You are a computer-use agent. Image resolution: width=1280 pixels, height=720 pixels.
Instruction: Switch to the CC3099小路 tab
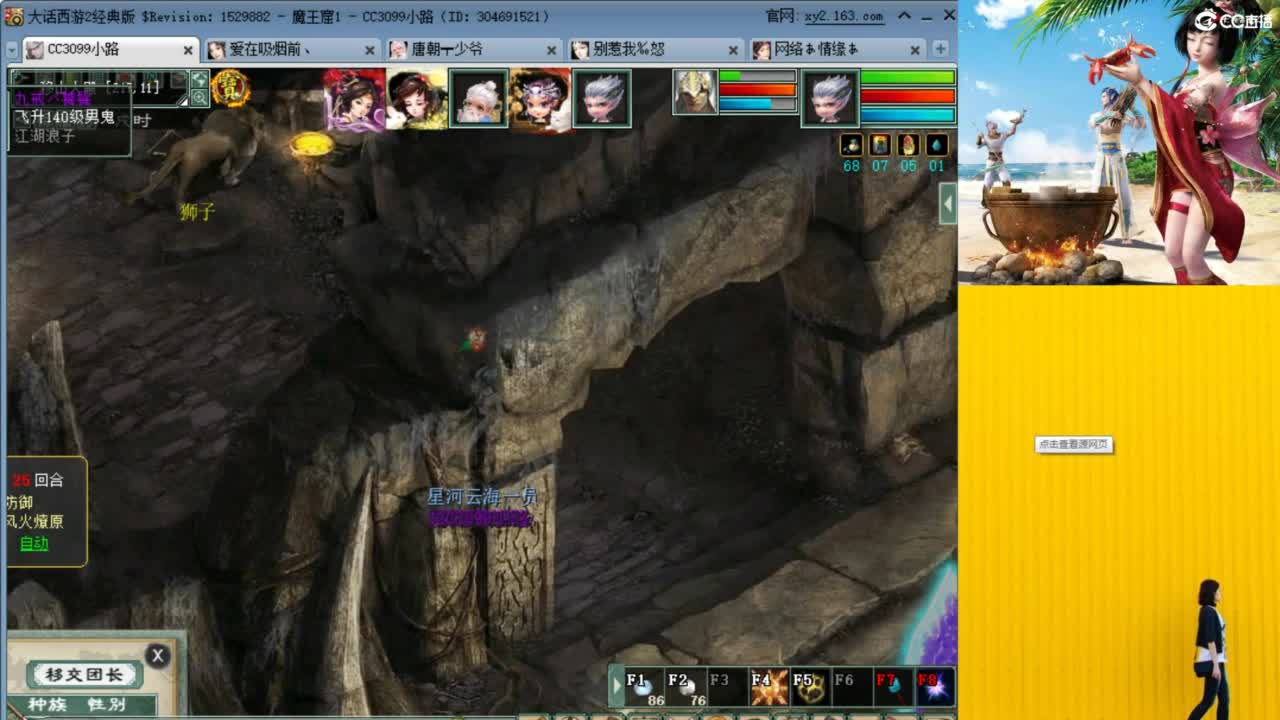point(110,49)
